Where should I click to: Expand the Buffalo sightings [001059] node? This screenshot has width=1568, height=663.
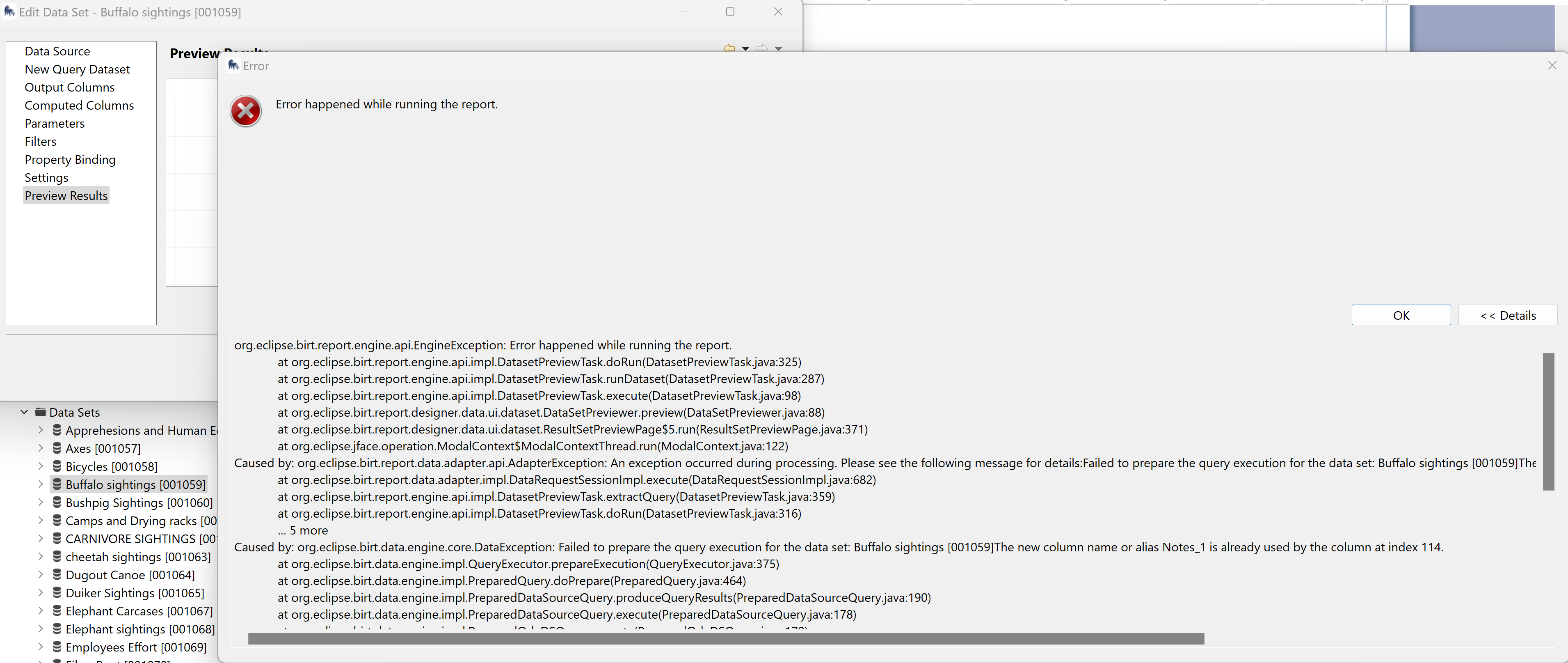[40, 484]
